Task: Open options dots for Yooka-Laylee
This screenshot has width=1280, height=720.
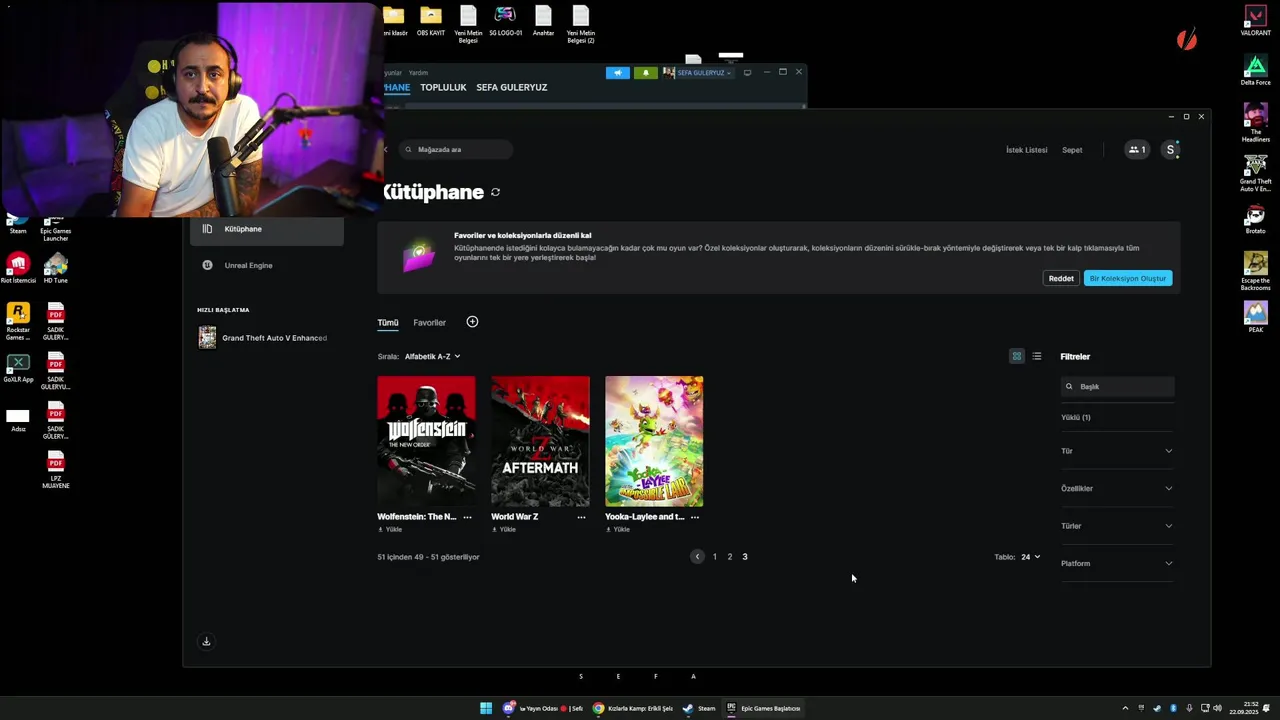Action: (x=695, y=517)
